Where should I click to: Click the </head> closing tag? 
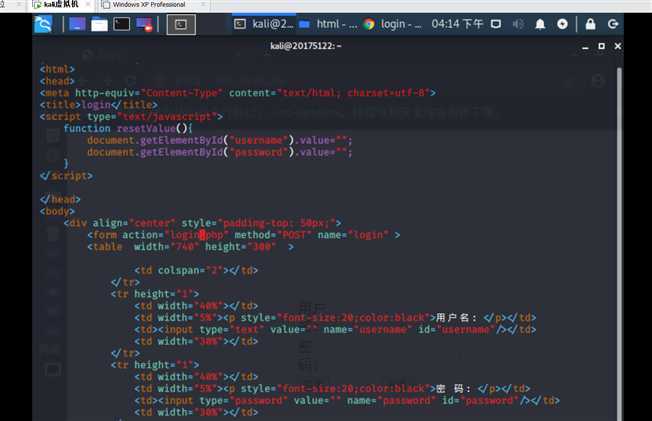tap(60, 199)
